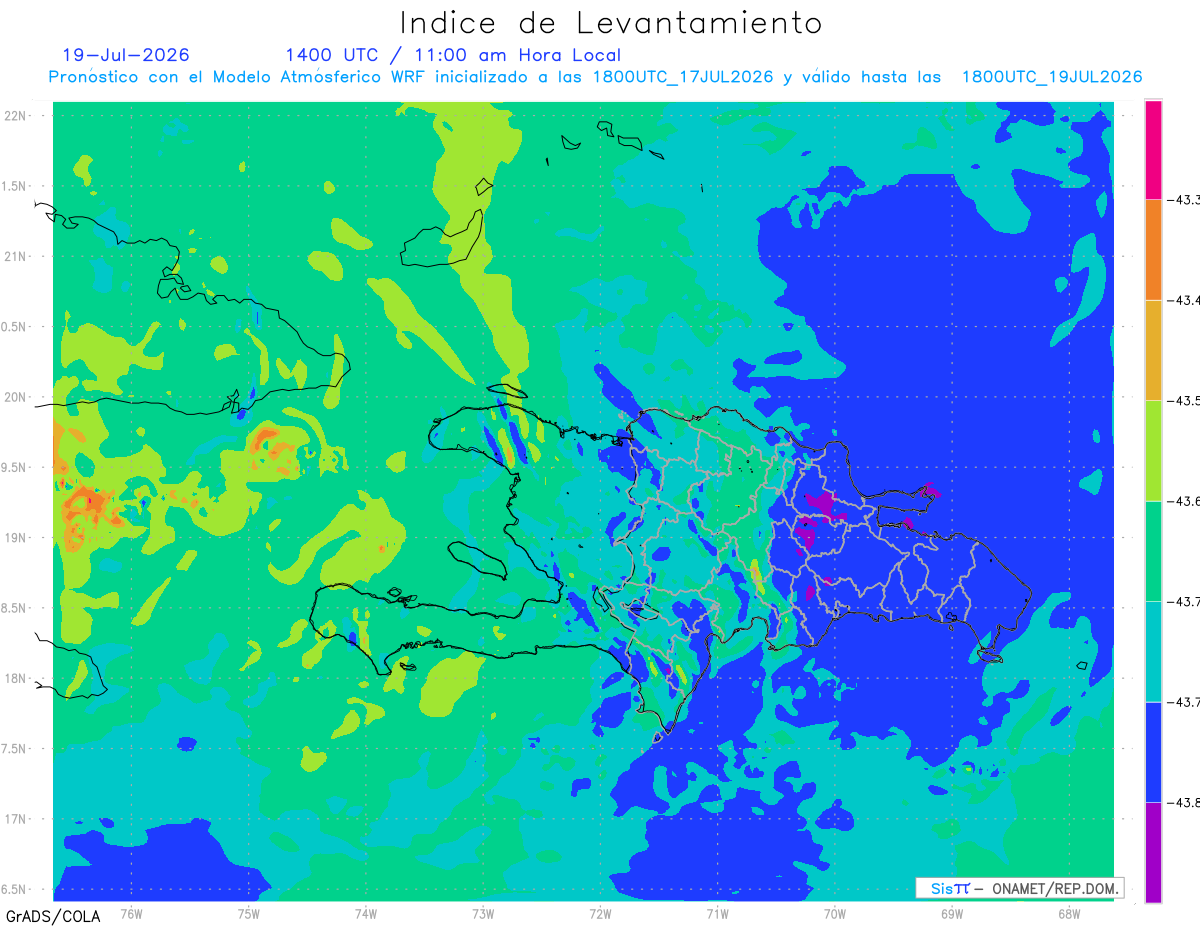Click the '73W' longitude label
1200x927 pixels.
pos(483,913)
